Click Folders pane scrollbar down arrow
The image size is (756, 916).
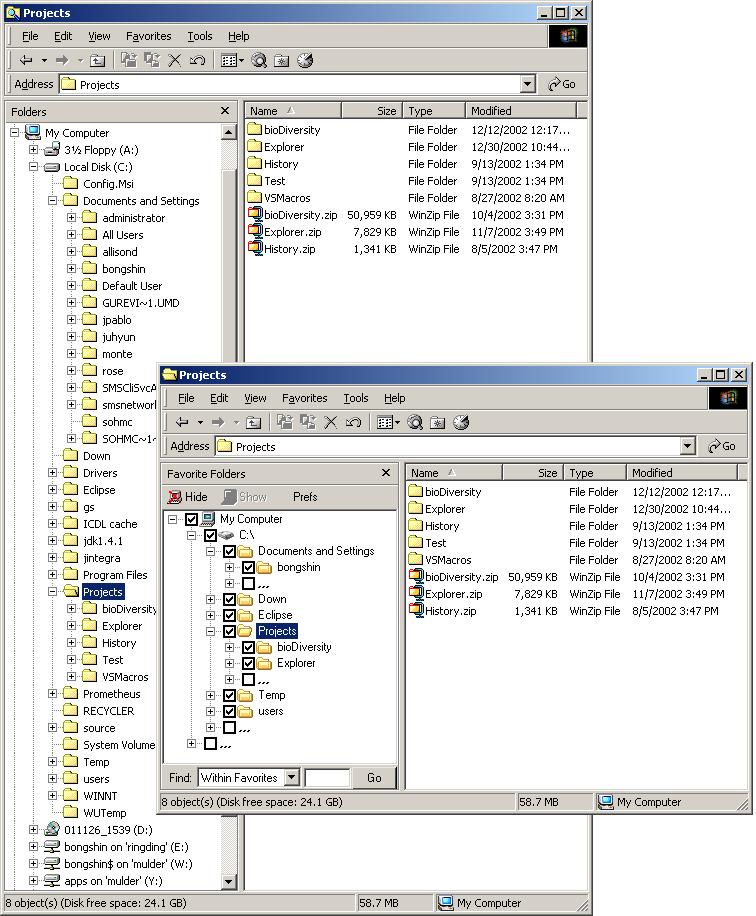point(228,882)
